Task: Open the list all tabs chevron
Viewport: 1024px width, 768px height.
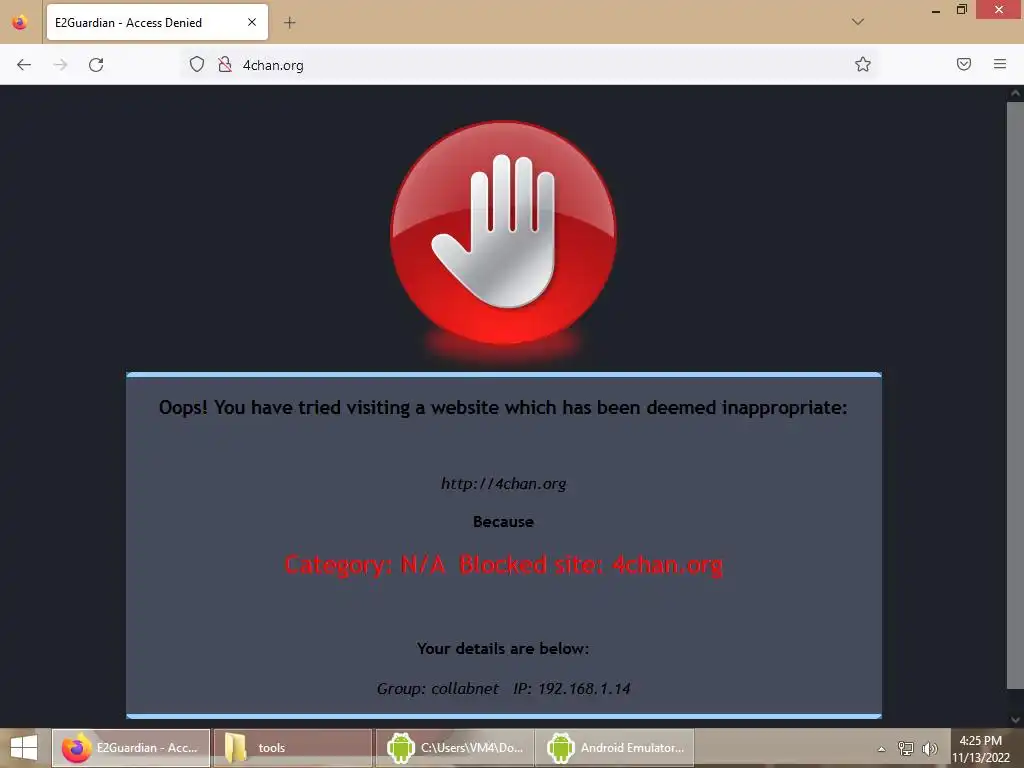Action: click(858, 22)
